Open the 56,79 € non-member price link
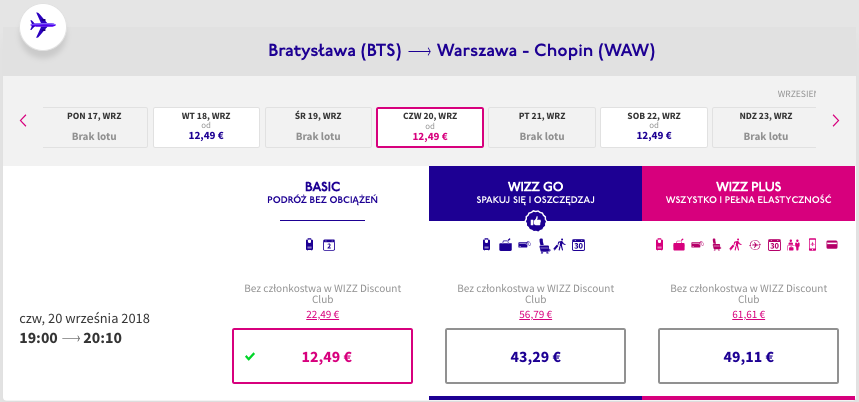The image size is (859, 402). 535,315
